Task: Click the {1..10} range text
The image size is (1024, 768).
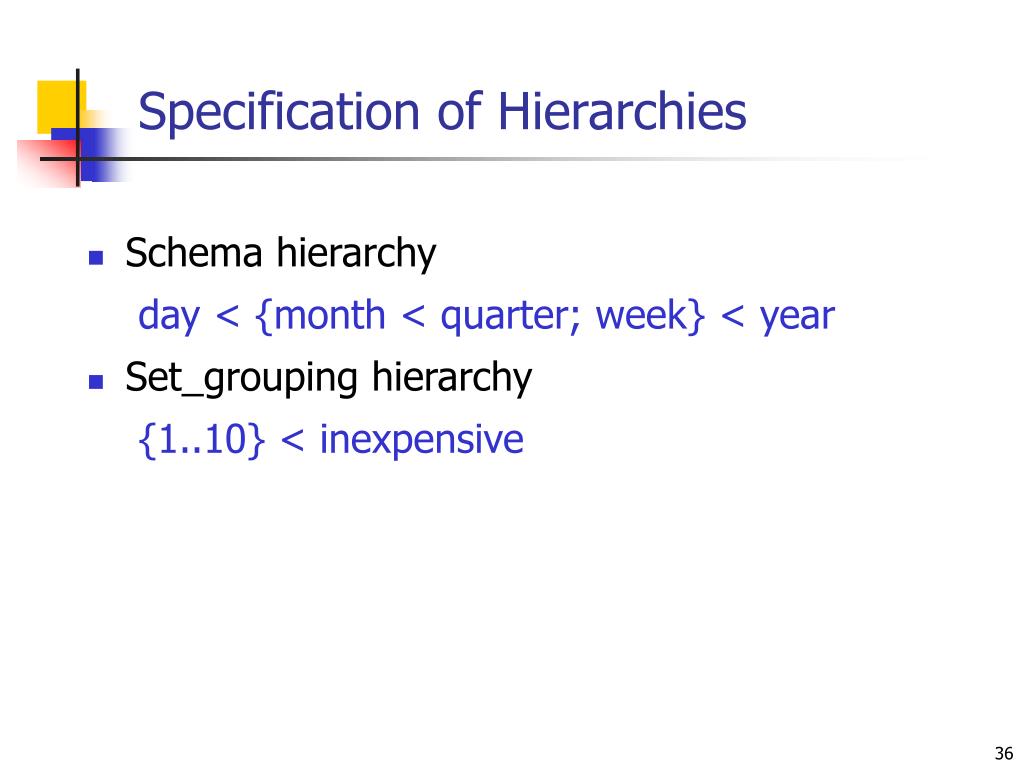Action: pyautogui.click(x=202, y=440)
